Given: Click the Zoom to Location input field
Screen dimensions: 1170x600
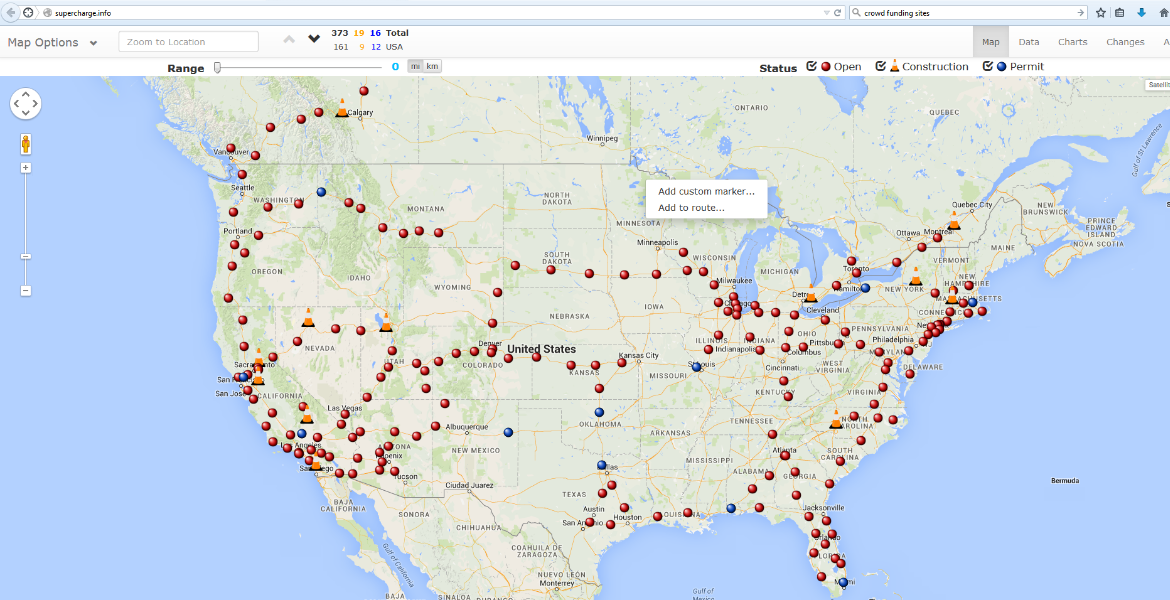Looking at the screenshot, I should (188, 42).
